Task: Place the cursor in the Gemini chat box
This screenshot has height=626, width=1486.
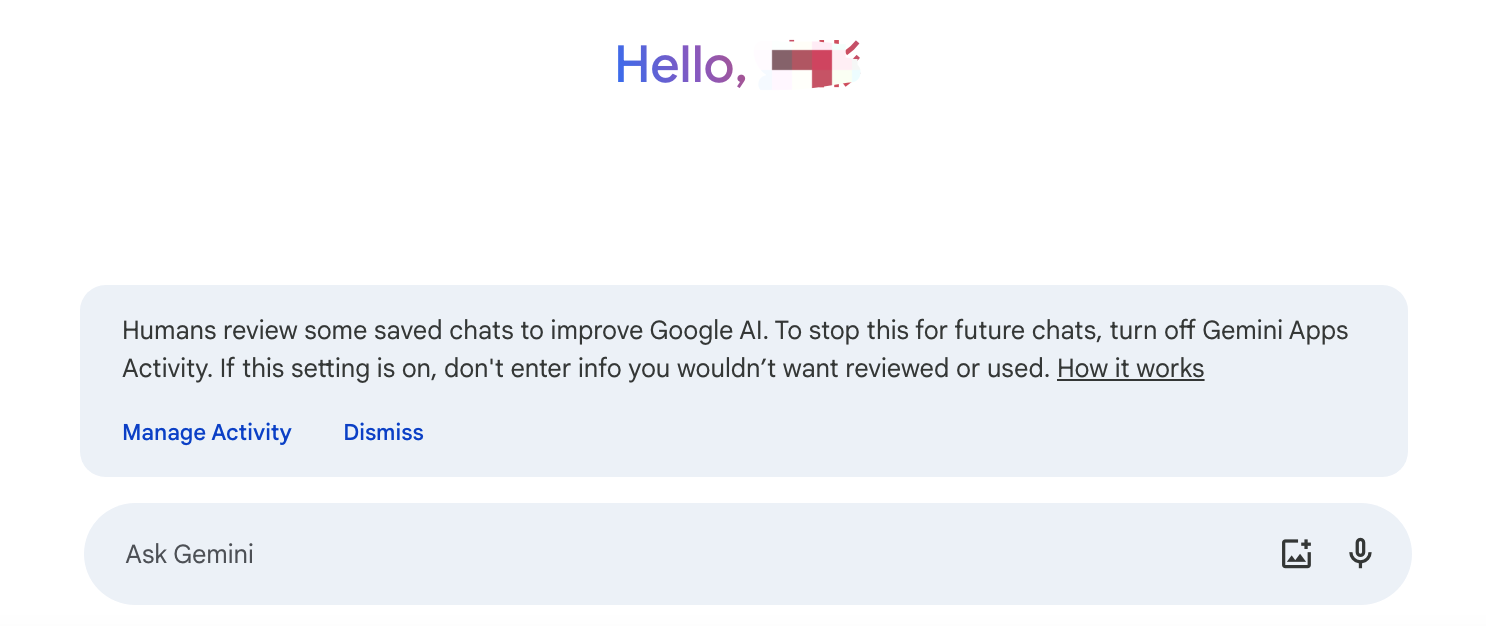Action: click(747, 554)
